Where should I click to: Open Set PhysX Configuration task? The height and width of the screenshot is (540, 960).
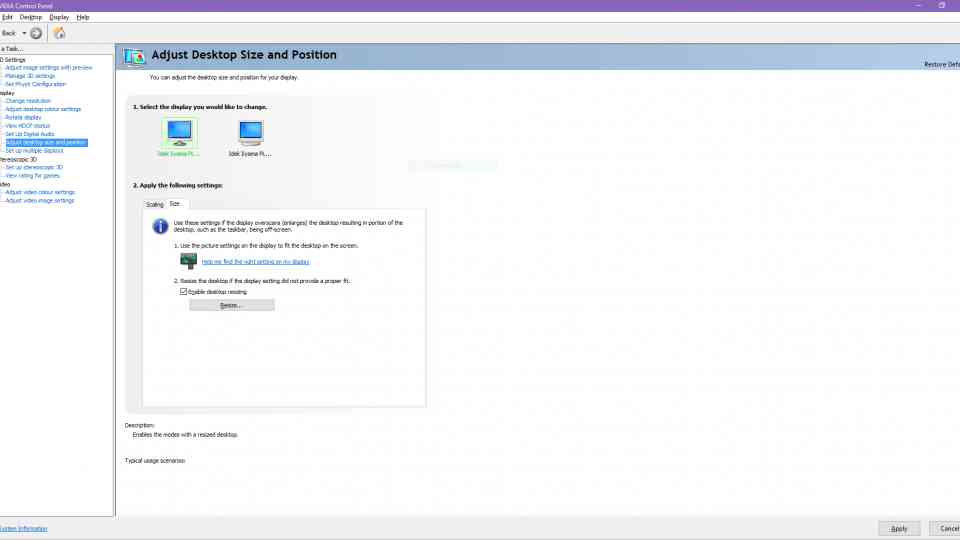click(36, 84)
